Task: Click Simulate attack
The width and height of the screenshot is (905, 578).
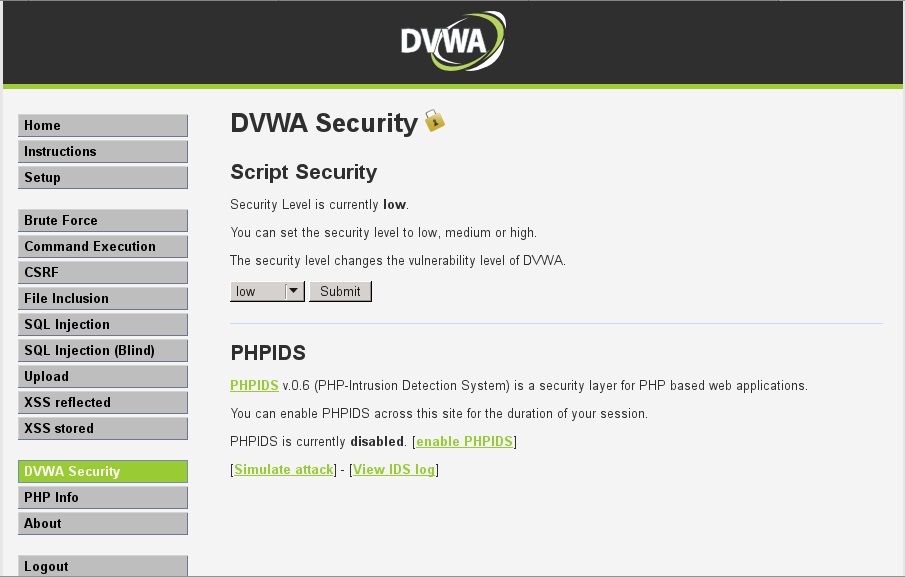Action: [x=283, y=469]
